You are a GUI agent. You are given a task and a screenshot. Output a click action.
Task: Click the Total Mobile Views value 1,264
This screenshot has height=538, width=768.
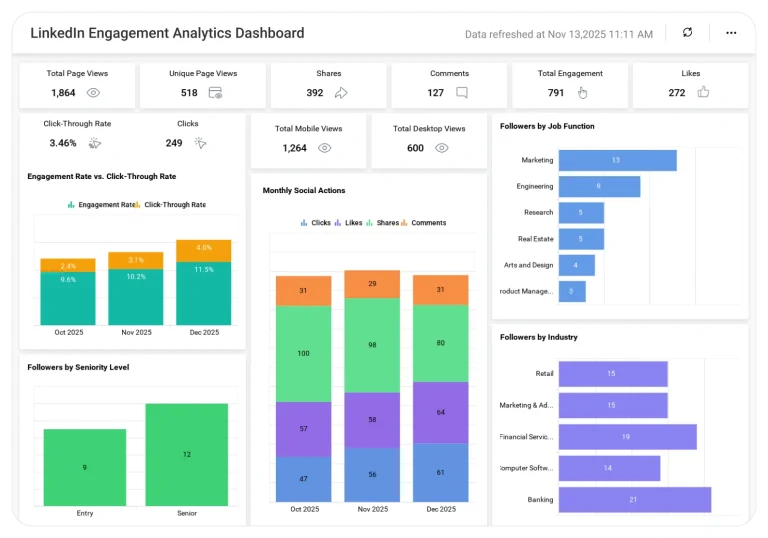pyautogui.click(x=294, y=148)
